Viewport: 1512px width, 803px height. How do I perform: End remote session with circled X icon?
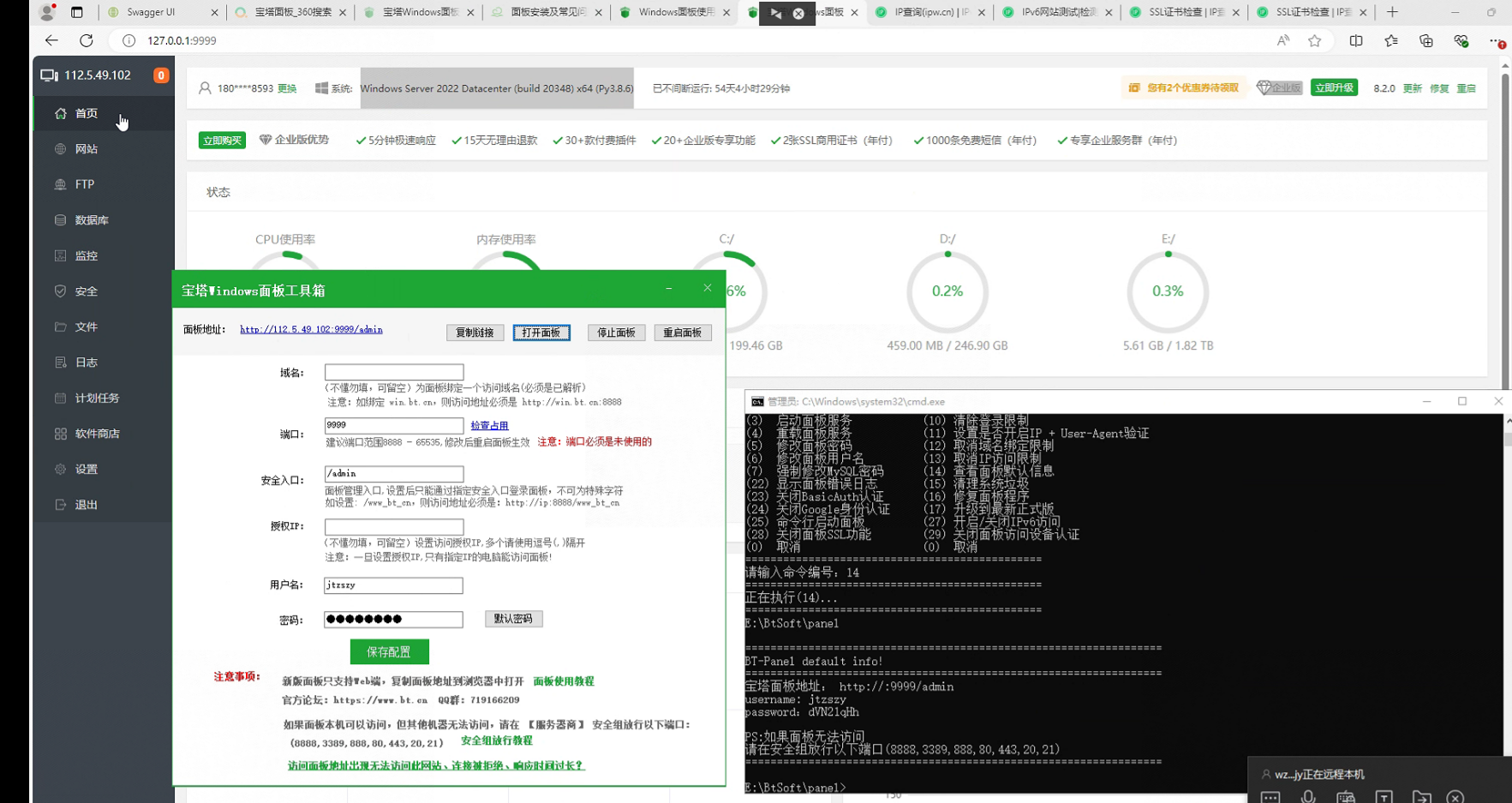[1455, 797]
